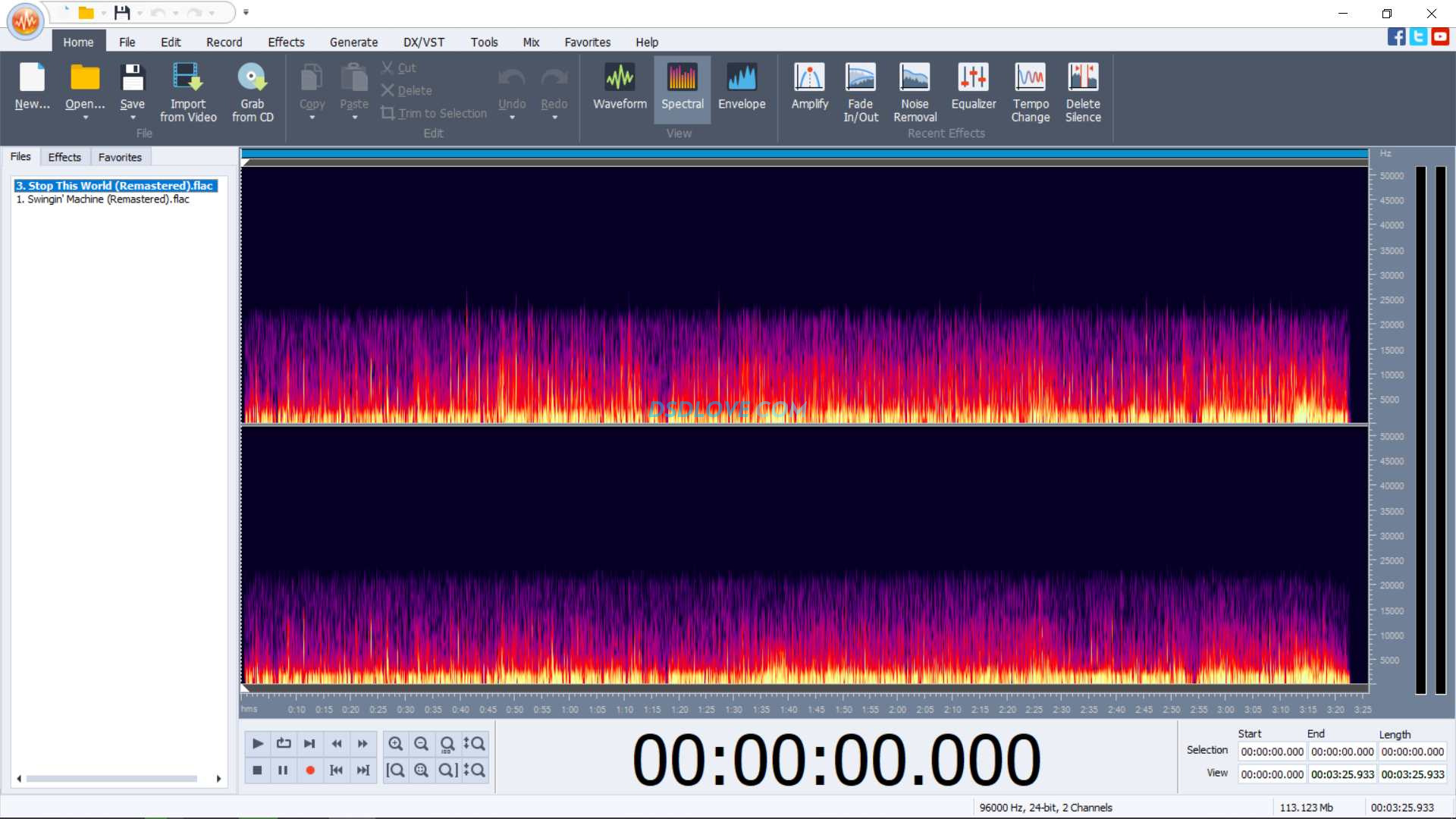Click quick access Save icon
Image resolution: width=1456 pixels, height=819 pixels.
click(x=121, y=13)
